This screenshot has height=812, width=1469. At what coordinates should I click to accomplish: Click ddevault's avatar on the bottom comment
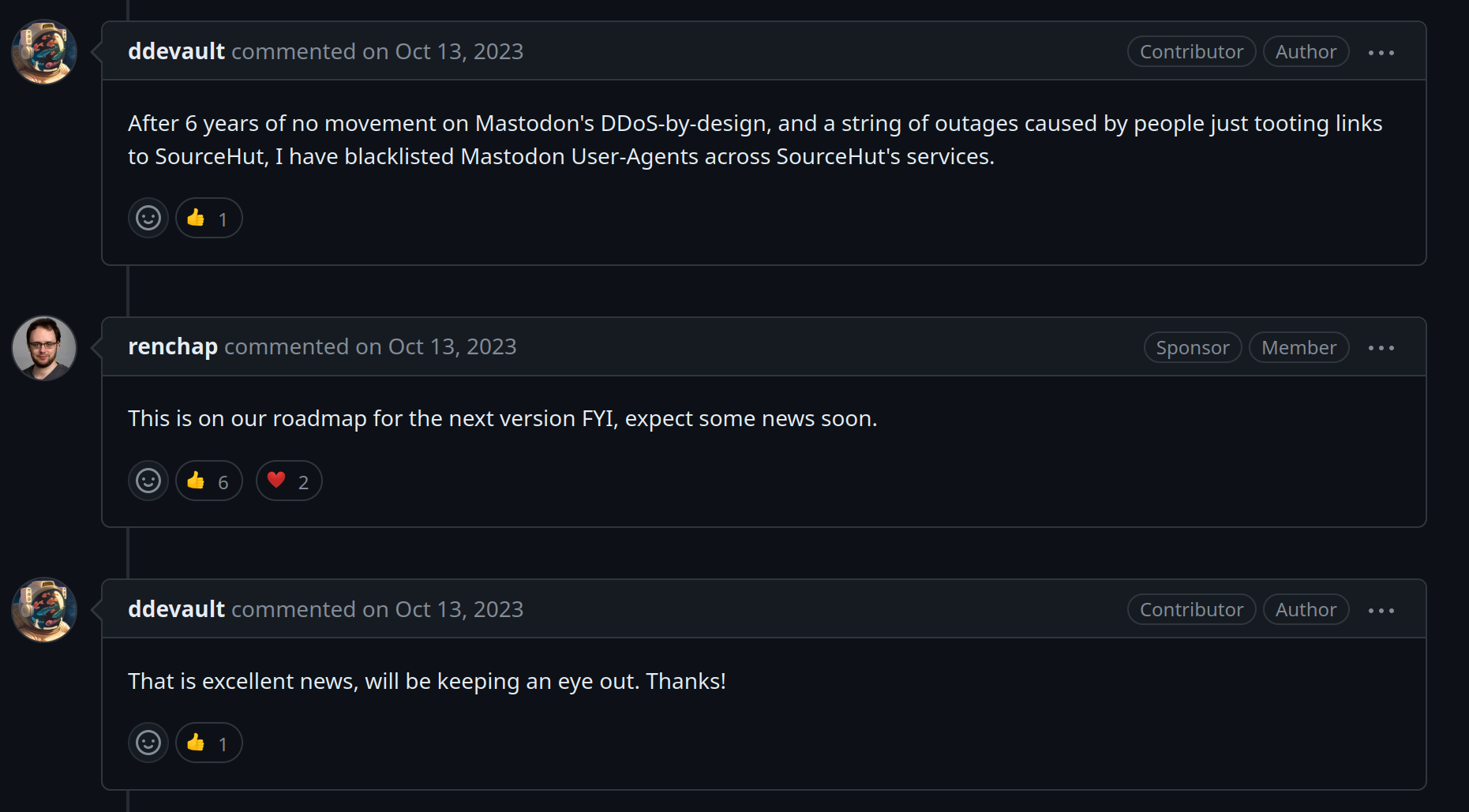43,610
